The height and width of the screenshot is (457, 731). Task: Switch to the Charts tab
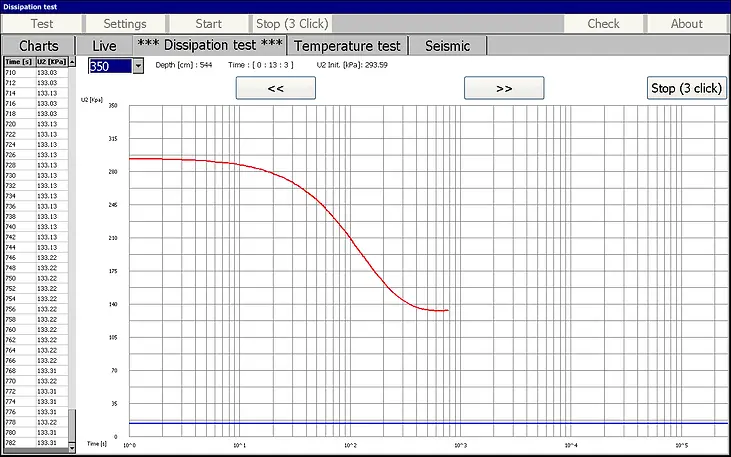pos(39,46)
